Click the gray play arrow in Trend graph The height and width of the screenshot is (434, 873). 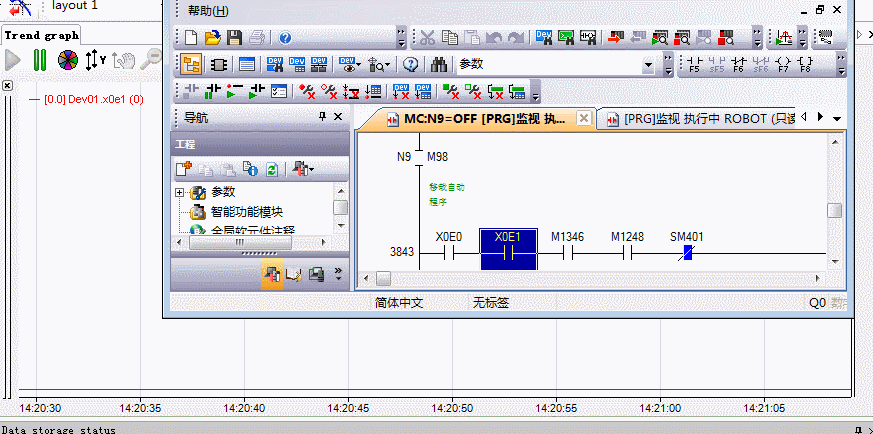[13, 60]
